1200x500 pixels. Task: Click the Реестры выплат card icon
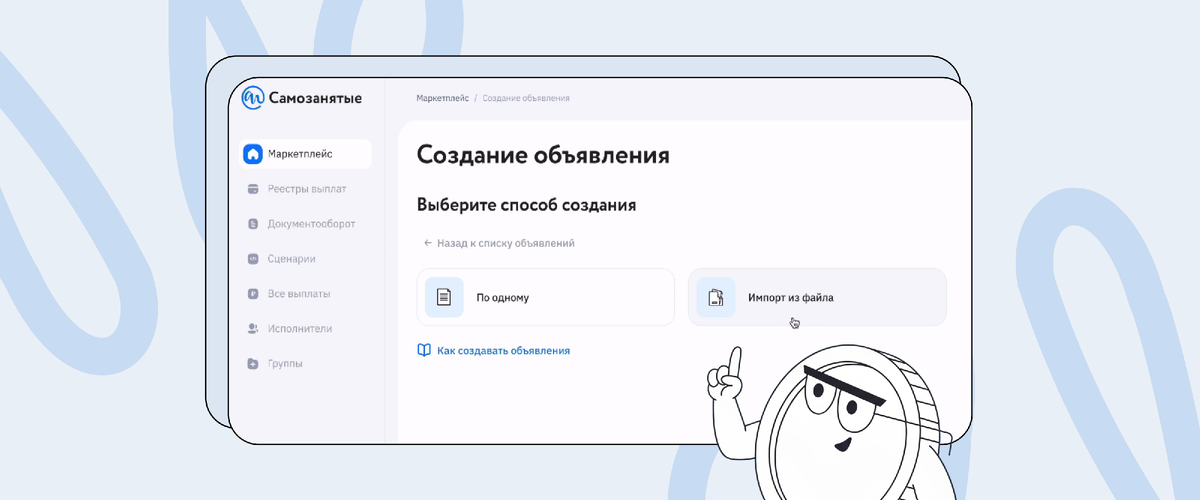(254, 189)
